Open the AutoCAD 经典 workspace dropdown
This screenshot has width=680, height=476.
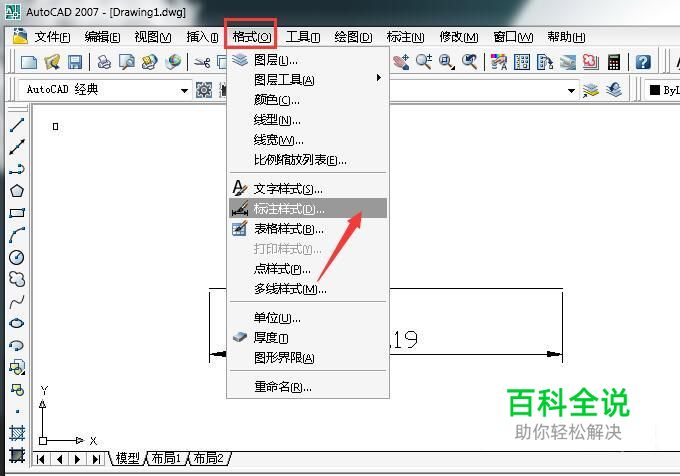[x=105, y=90]
